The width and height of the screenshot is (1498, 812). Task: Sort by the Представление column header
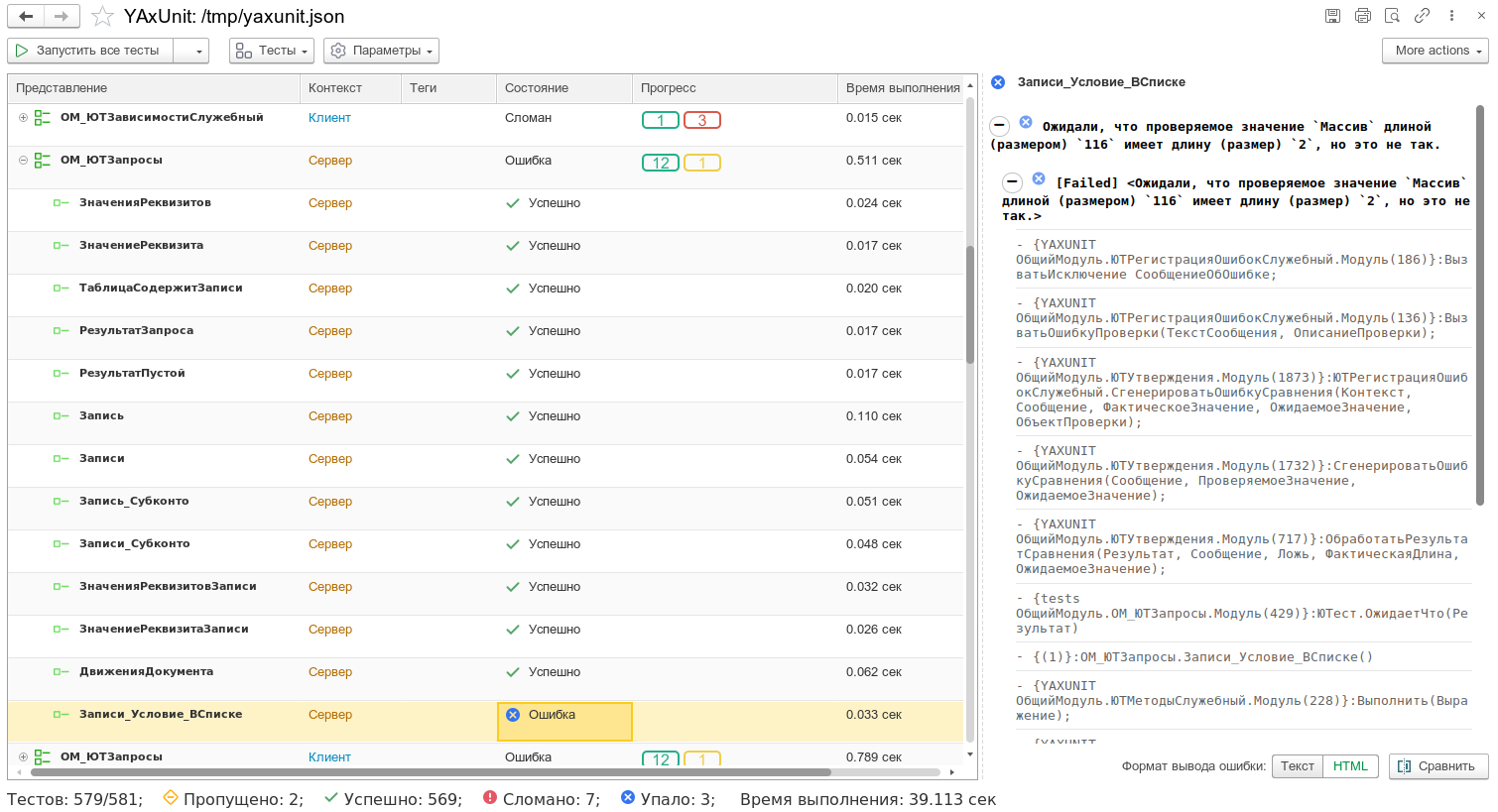(154, 88)
